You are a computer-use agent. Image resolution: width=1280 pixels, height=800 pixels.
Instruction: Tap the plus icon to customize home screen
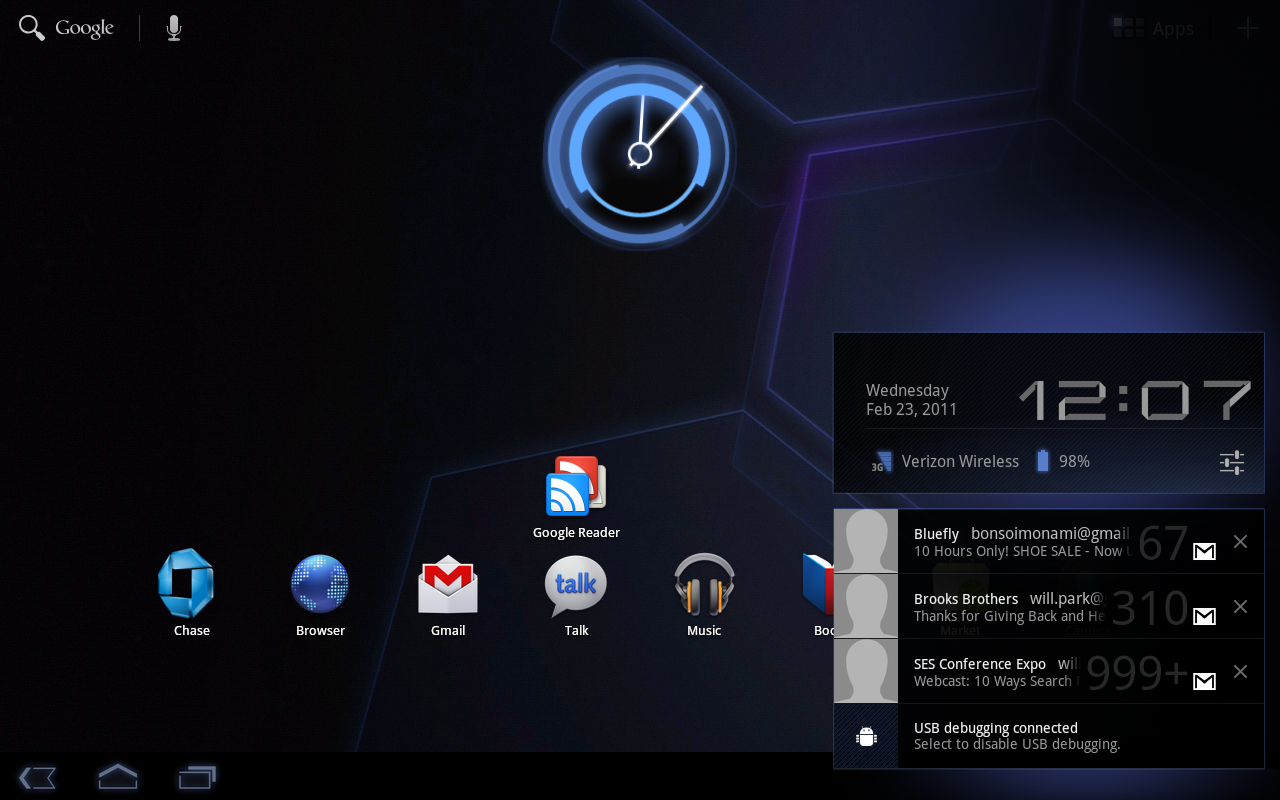click(x=1248, y=28)
